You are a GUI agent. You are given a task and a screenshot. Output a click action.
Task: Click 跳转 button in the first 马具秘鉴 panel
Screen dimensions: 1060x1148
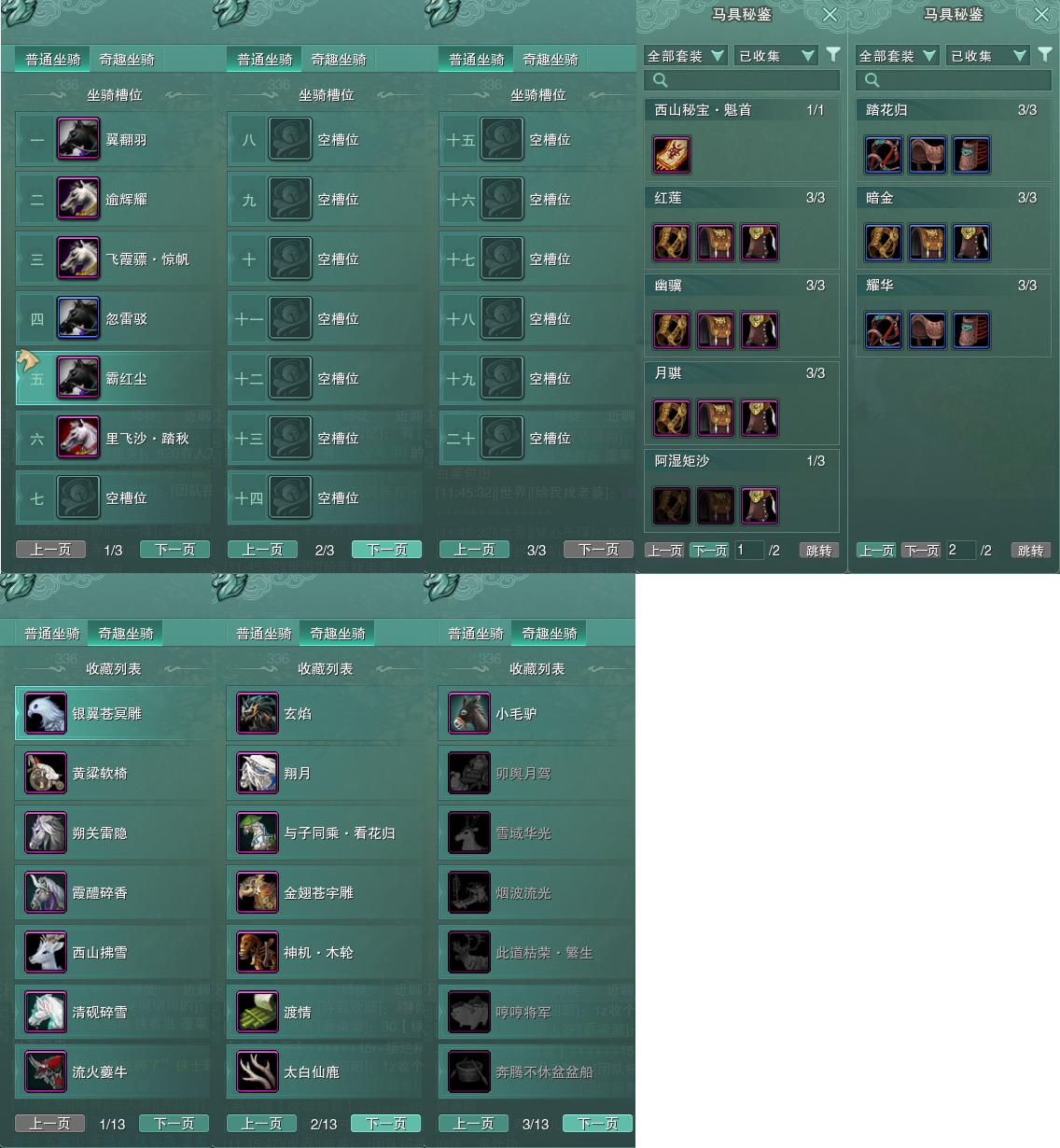pos(818,550)
